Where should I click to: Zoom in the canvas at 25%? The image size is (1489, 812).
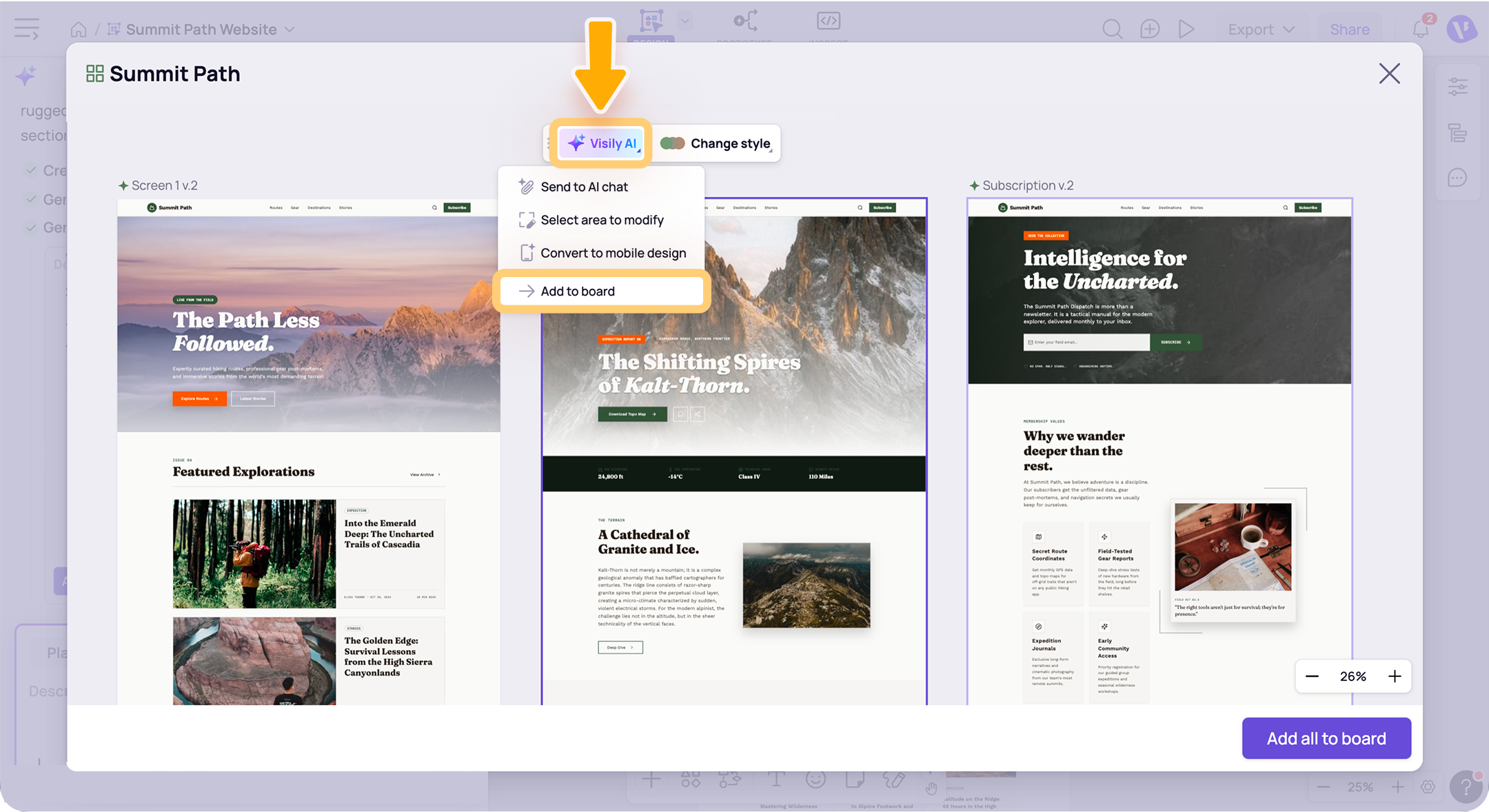pyautogui.click(x=1397, y=787)
